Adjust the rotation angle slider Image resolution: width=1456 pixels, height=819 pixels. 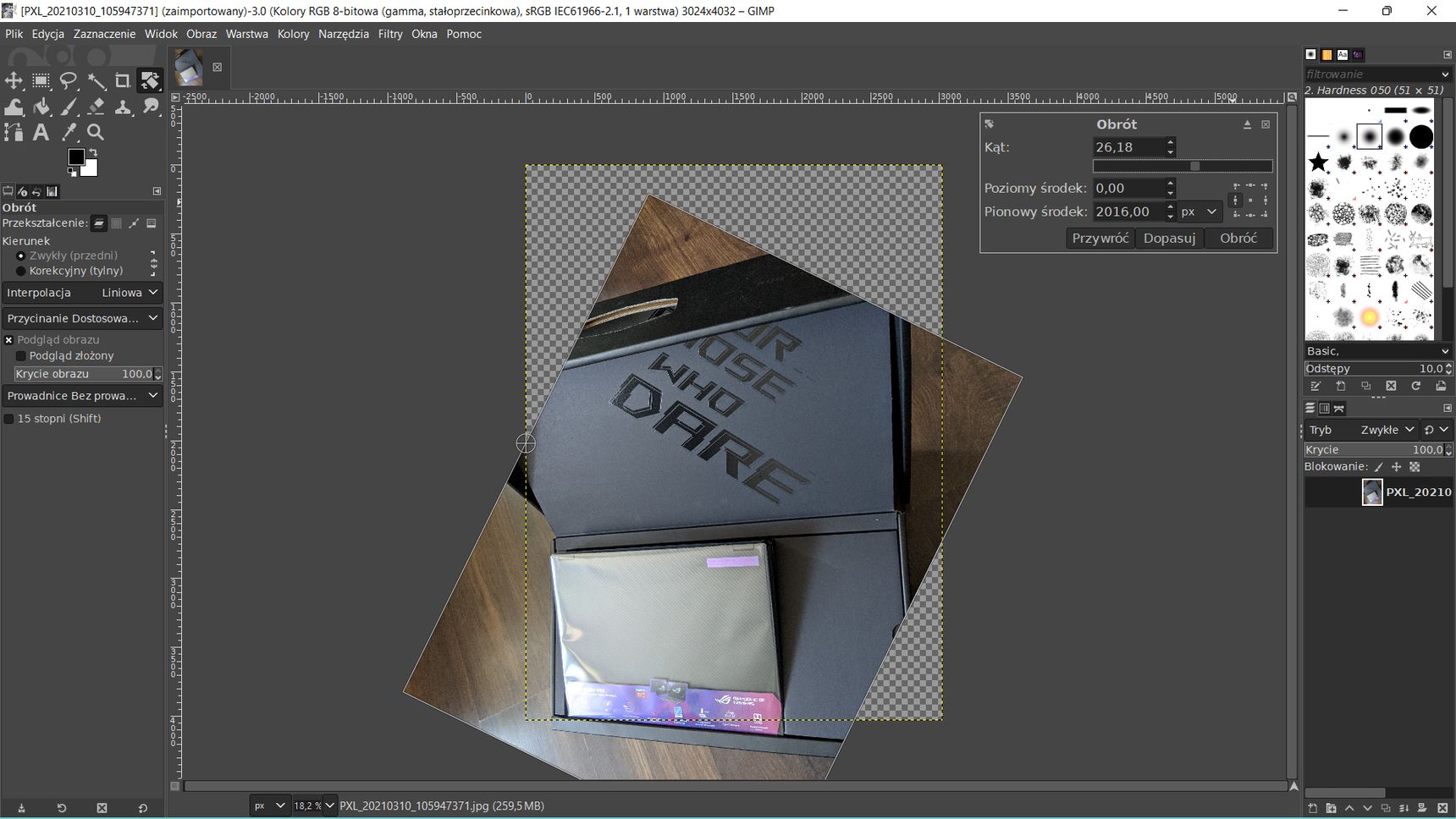[x=1183, y=166]
